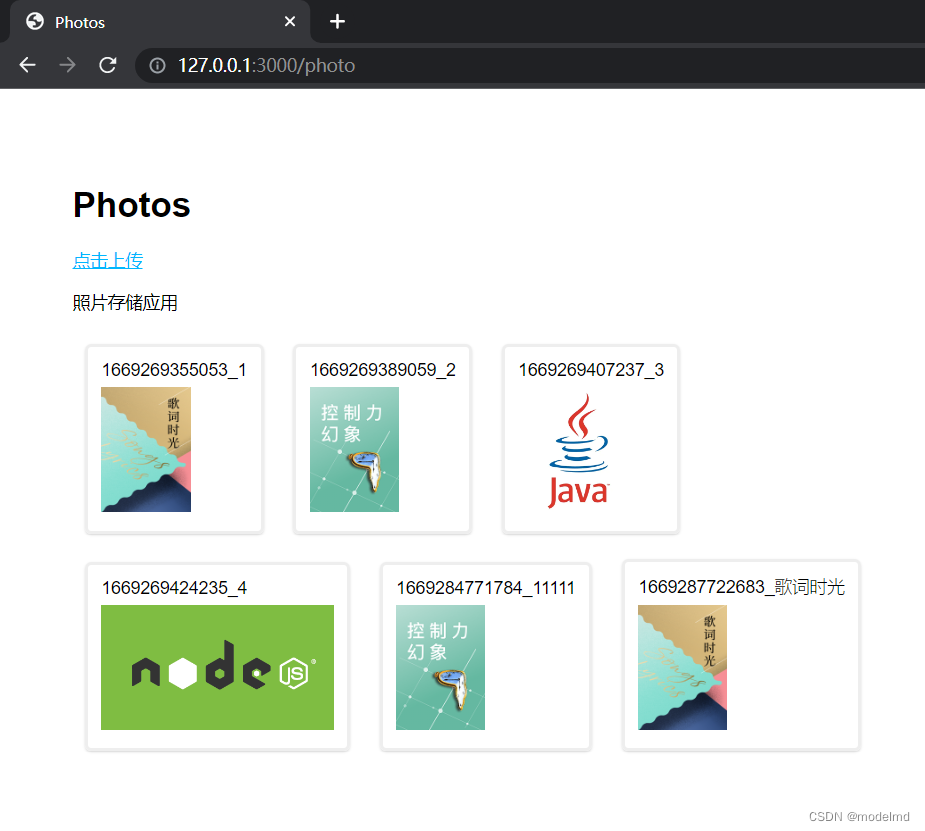This screenshot has height=831, width=925.
Task: Click the globe favicon on the Photos tab
Action: pyautogui.click(x=35, y=21)
